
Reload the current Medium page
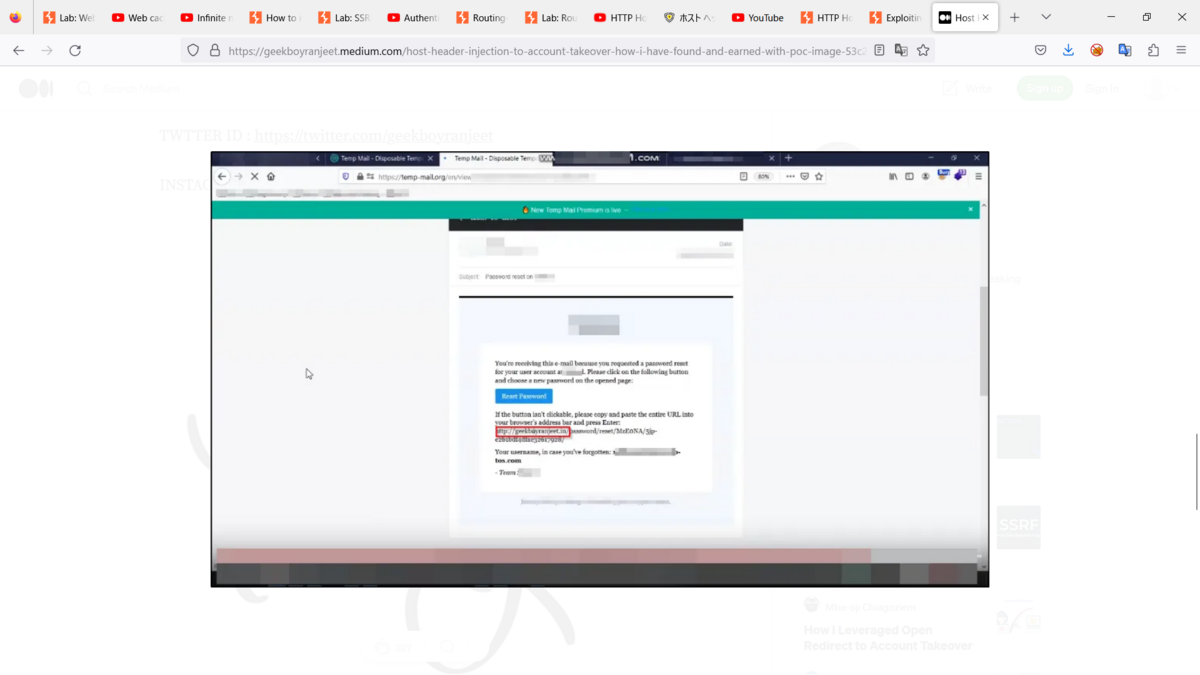pyautogui.click(x=75, y=50)
